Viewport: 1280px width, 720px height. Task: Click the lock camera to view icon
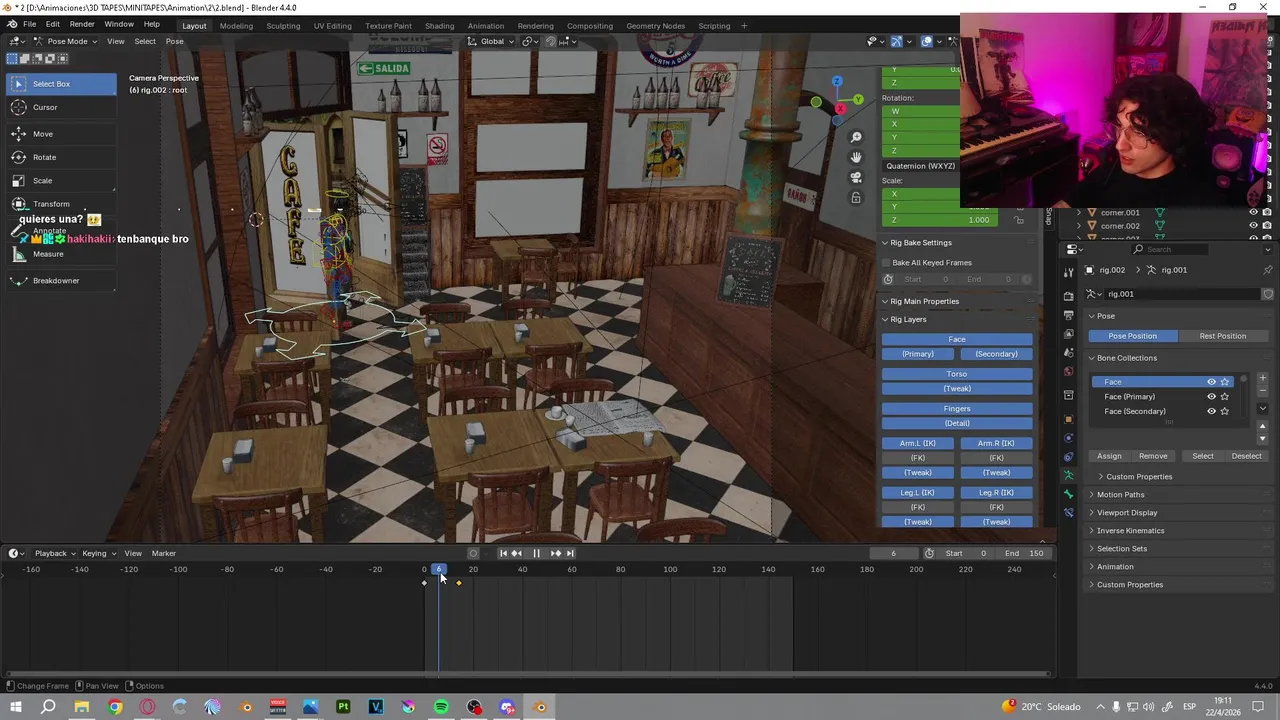pyautogui.click(x=856, y=198)
